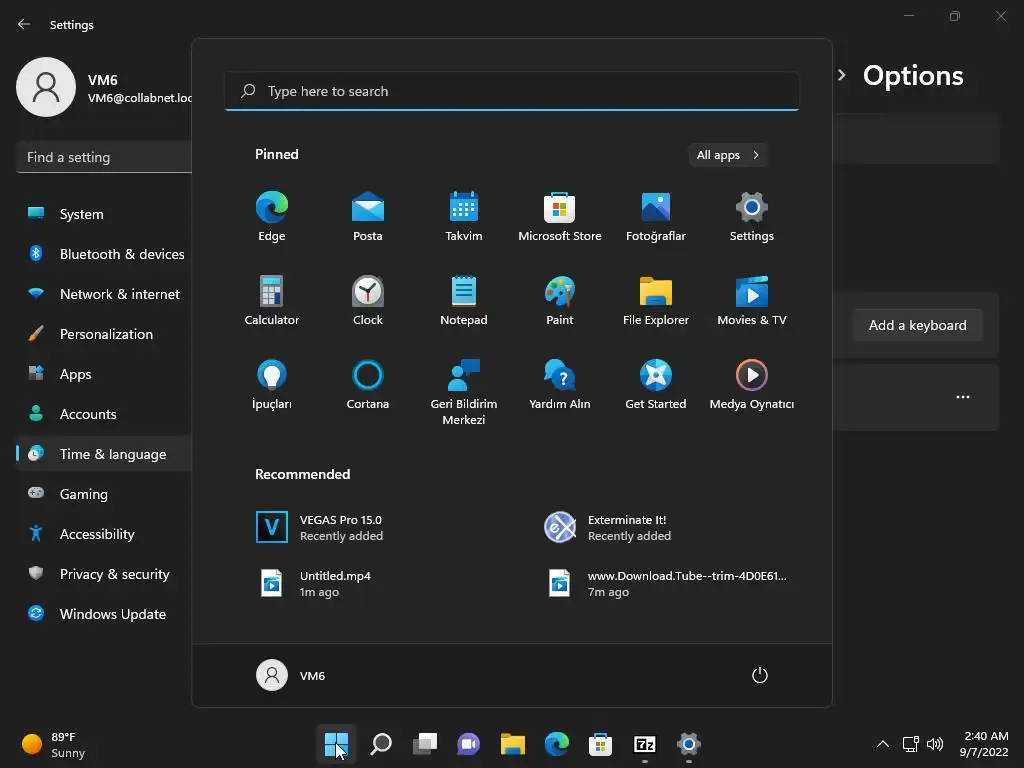
Task: Open the Paint app
Action: (x=560, y=301)
